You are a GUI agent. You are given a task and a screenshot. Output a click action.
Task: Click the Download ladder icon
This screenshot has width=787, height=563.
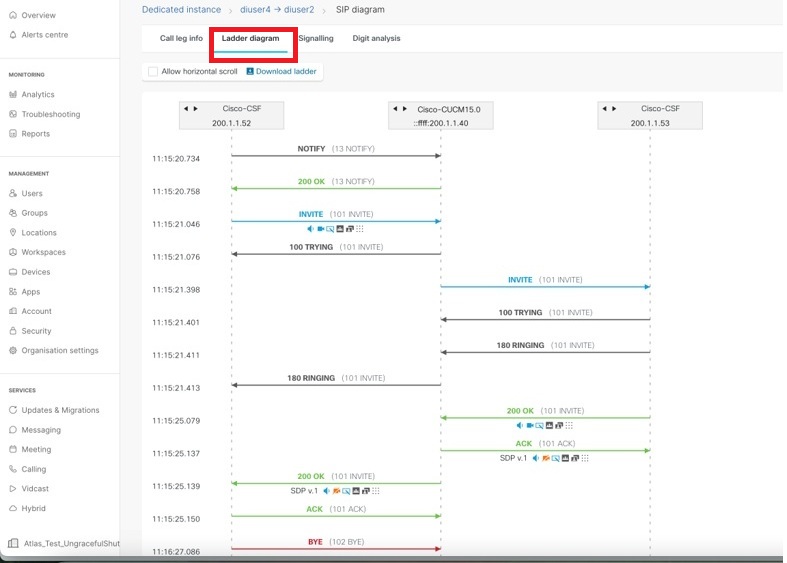250,72
